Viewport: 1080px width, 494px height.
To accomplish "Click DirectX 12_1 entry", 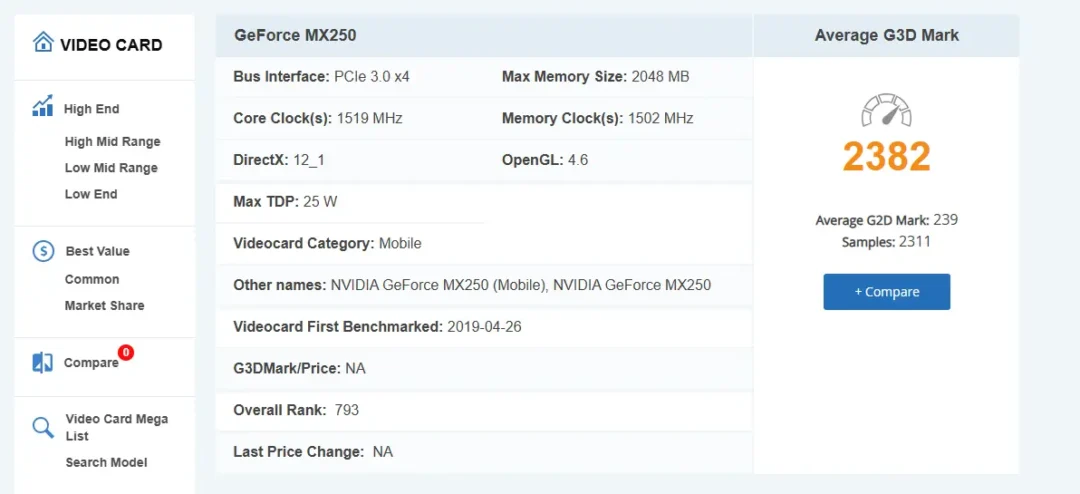I will 279,161.
